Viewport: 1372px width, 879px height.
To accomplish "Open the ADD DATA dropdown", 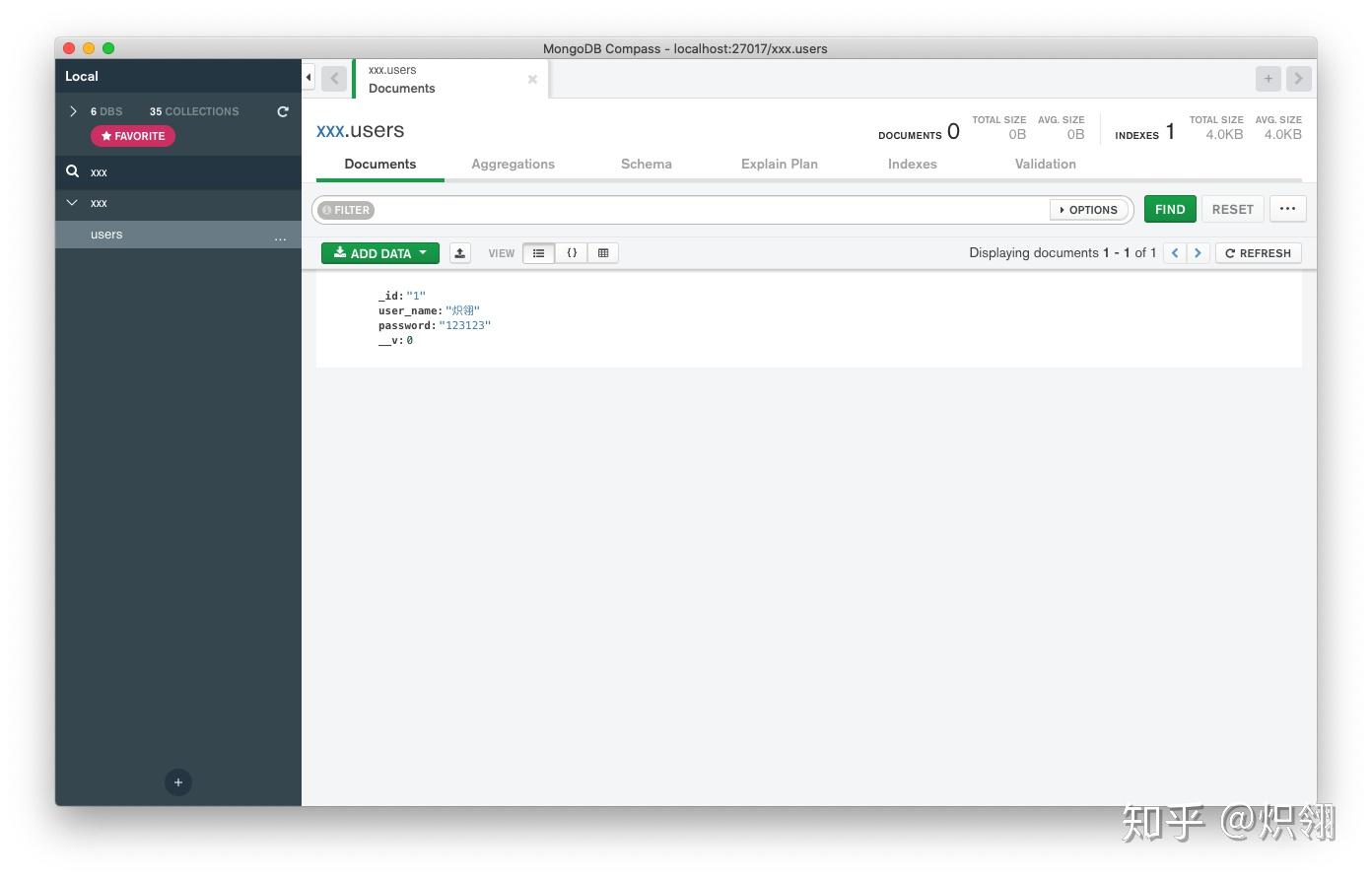I will click(x=379, y=252).
